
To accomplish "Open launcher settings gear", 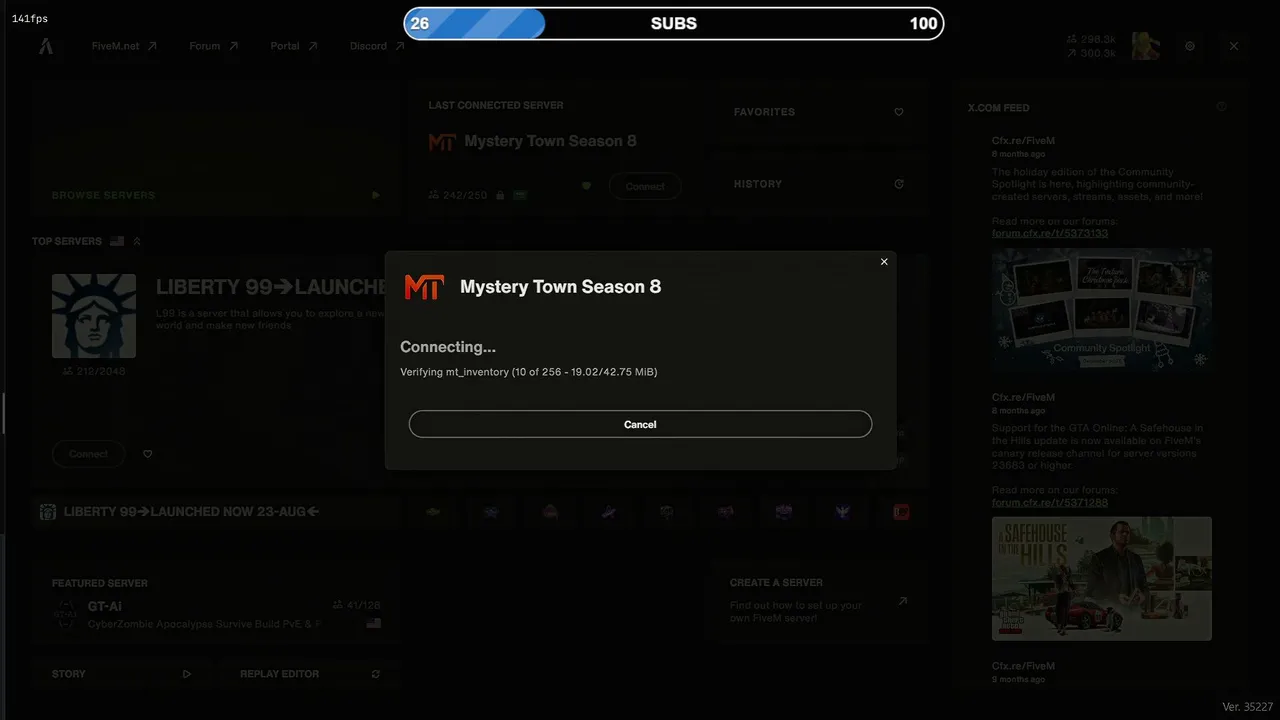I will pos(1190,46).
